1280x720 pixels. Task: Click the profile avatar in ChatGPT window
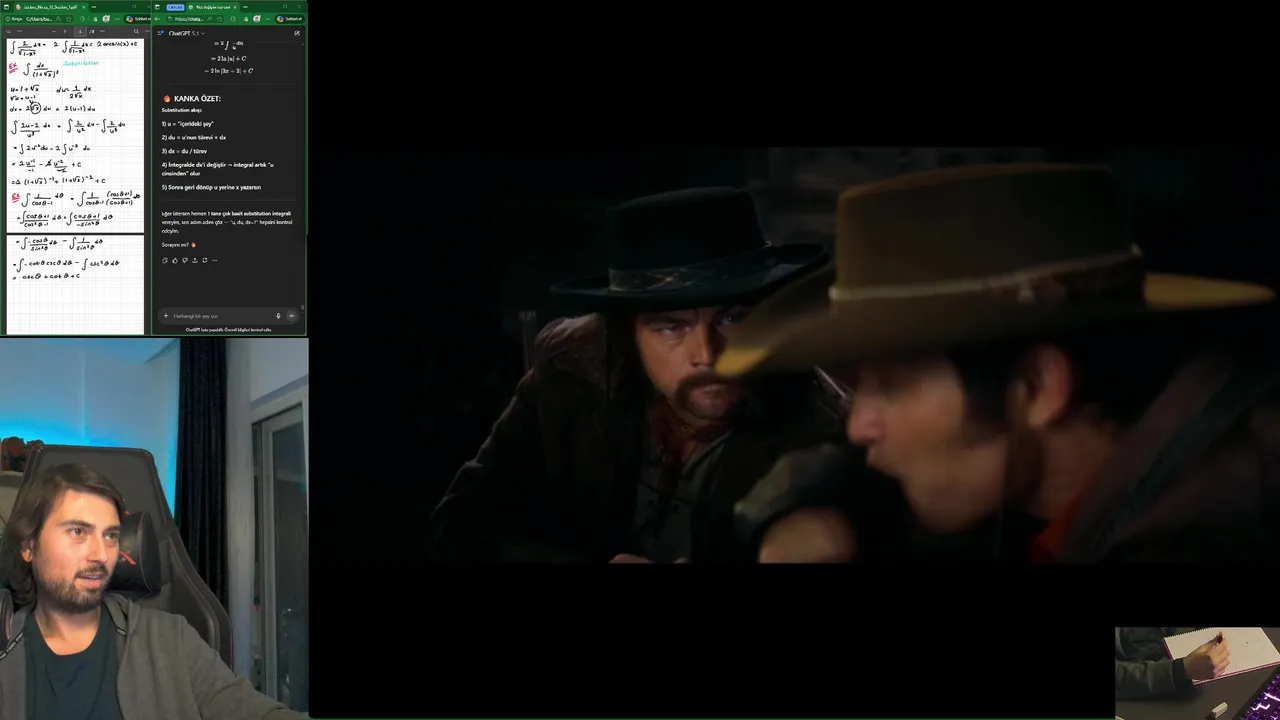point(257,19)
